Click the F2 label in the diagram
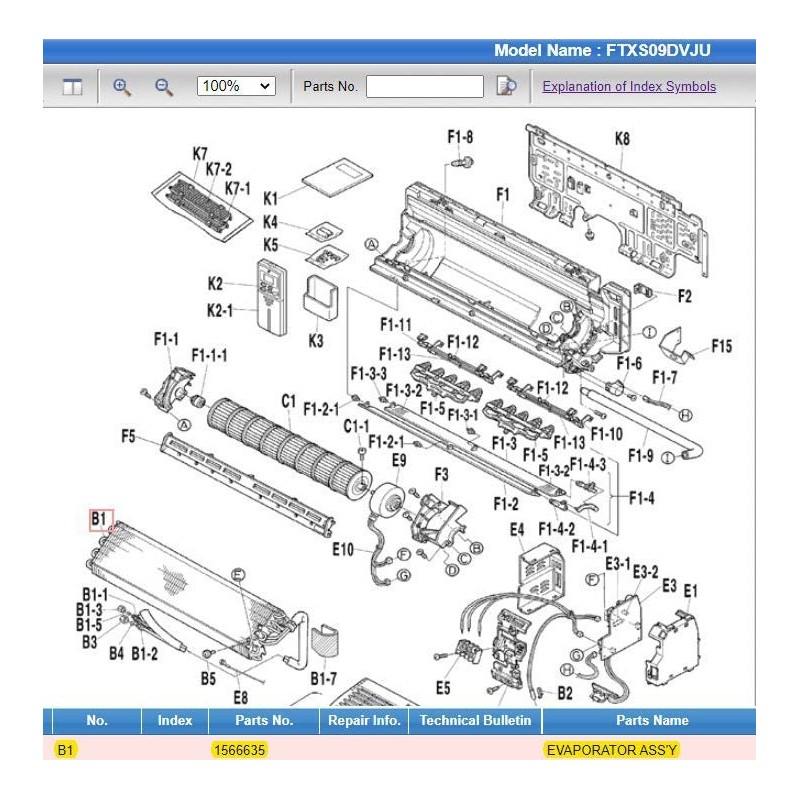Image resolution: width=800 pixels, height=800 pixels. click(x=684, y=295)
